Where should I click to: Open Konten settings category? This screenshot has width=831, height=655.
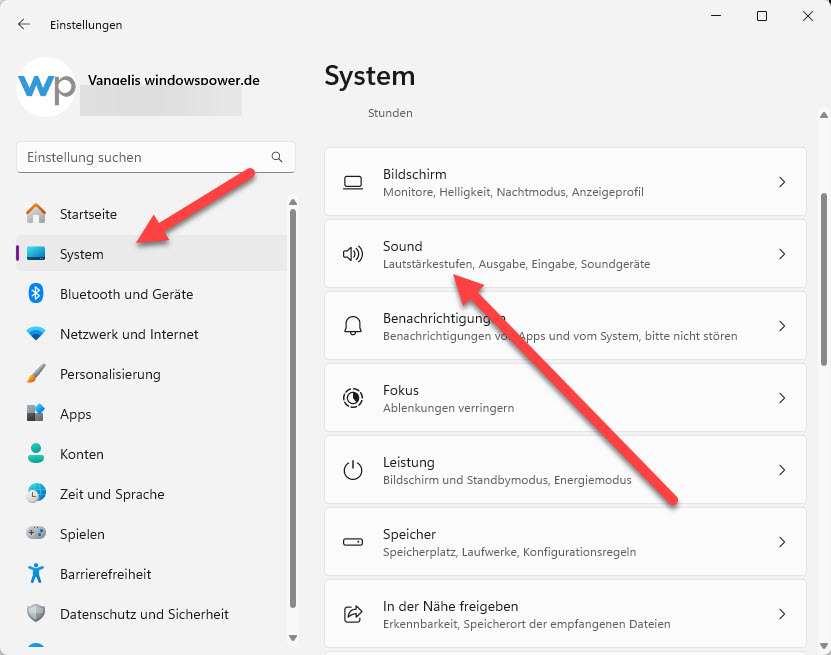click(x=152, y=454)
